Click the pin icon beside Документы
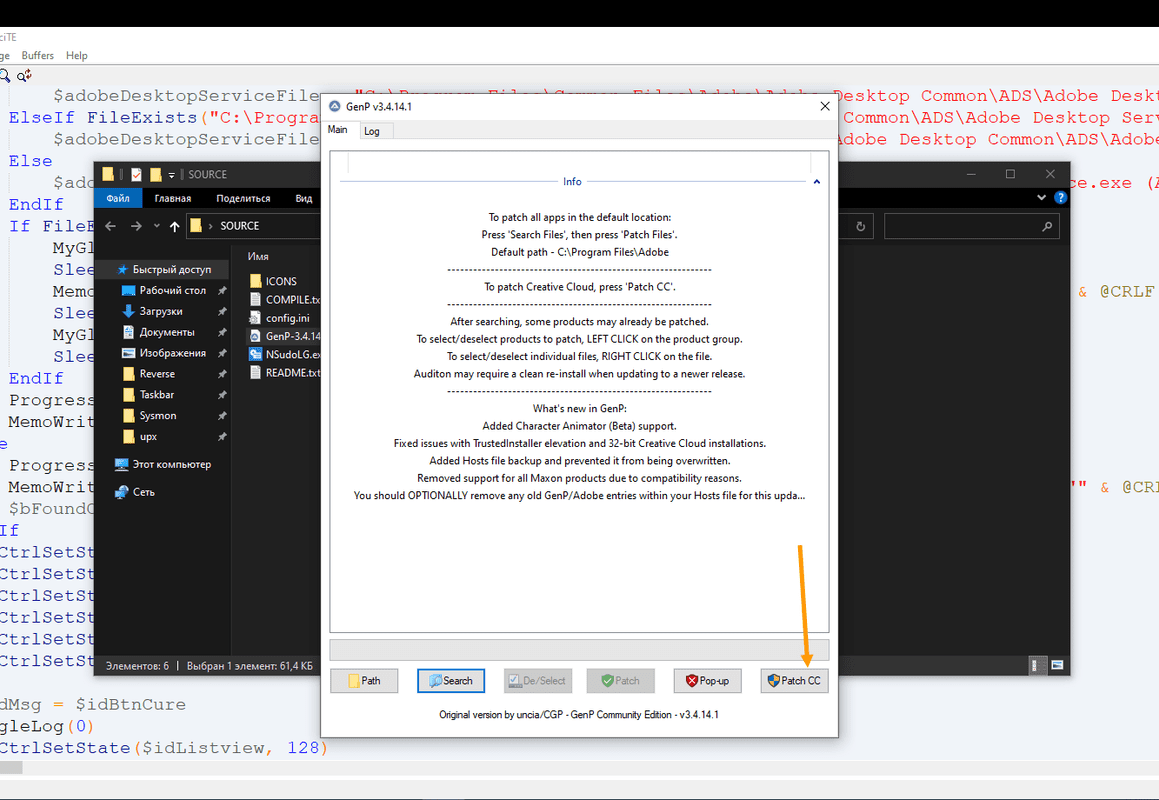The width and height of the screenshot is (1159, 800). pyautogui.click(x=222, y=332)
